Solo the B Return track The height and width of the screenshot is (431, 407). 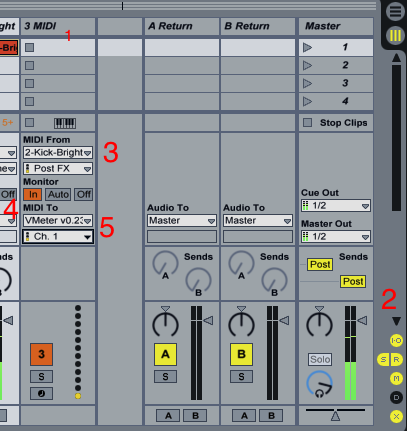click(241, 377)
